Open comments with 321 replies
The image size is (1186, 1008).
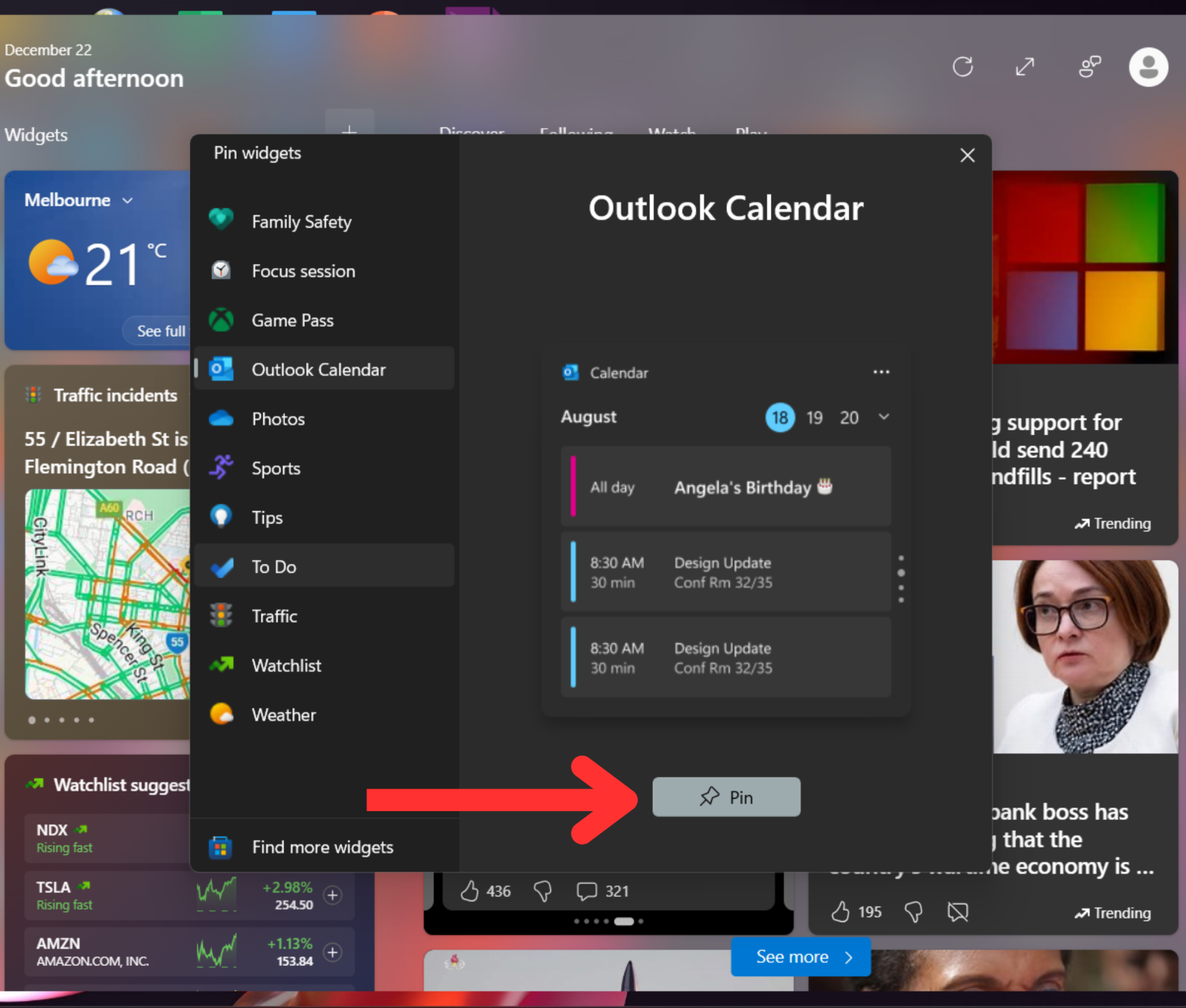[586, 891]
